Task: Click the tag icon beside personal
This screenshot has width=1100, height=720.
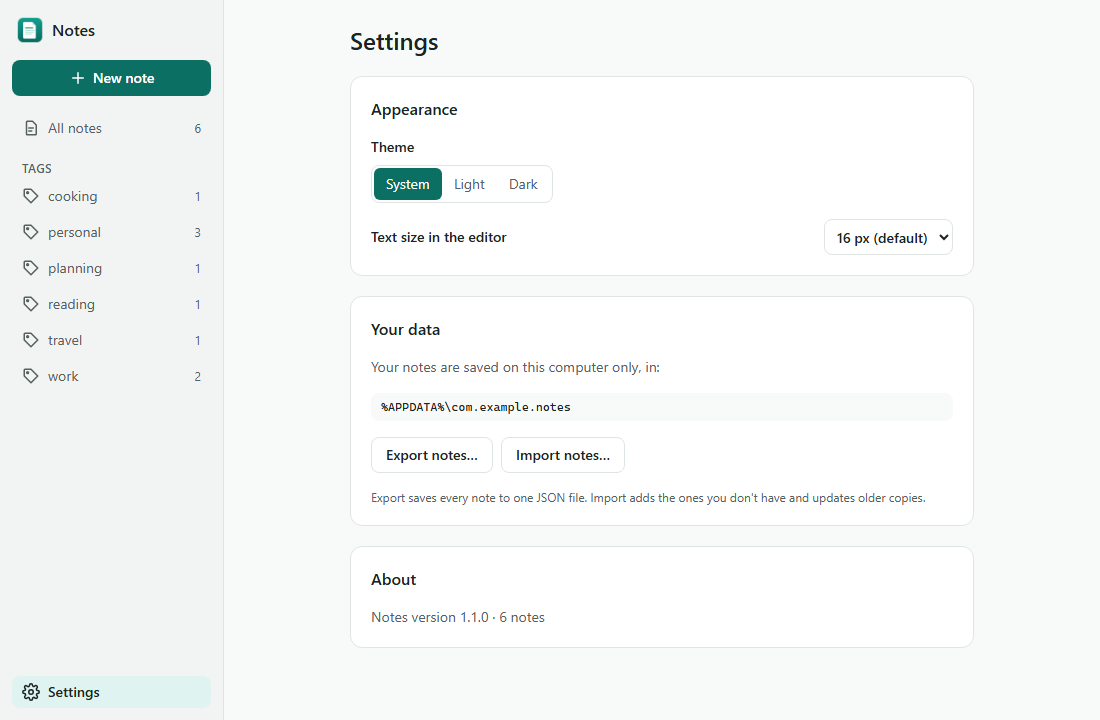Action: click(x=30, y=232)
